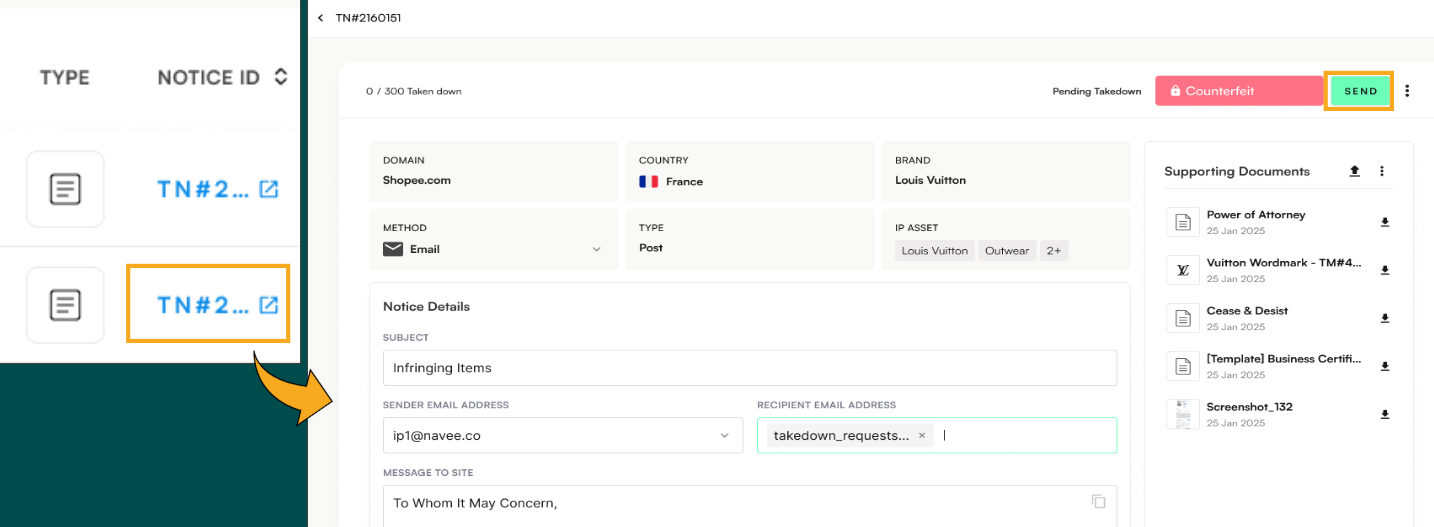Download the Vuitton Wordmark document
This screenshot has height=527, width=1434.
1385,270
